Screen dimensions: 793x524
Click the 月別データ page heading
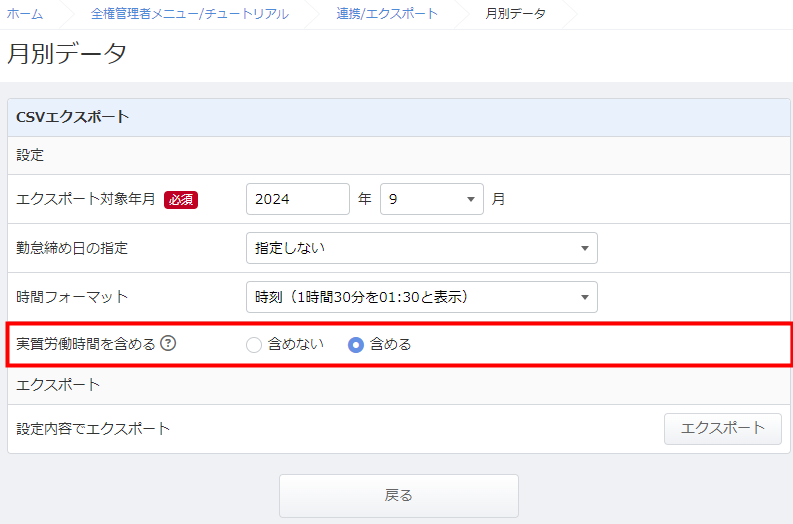67,54
